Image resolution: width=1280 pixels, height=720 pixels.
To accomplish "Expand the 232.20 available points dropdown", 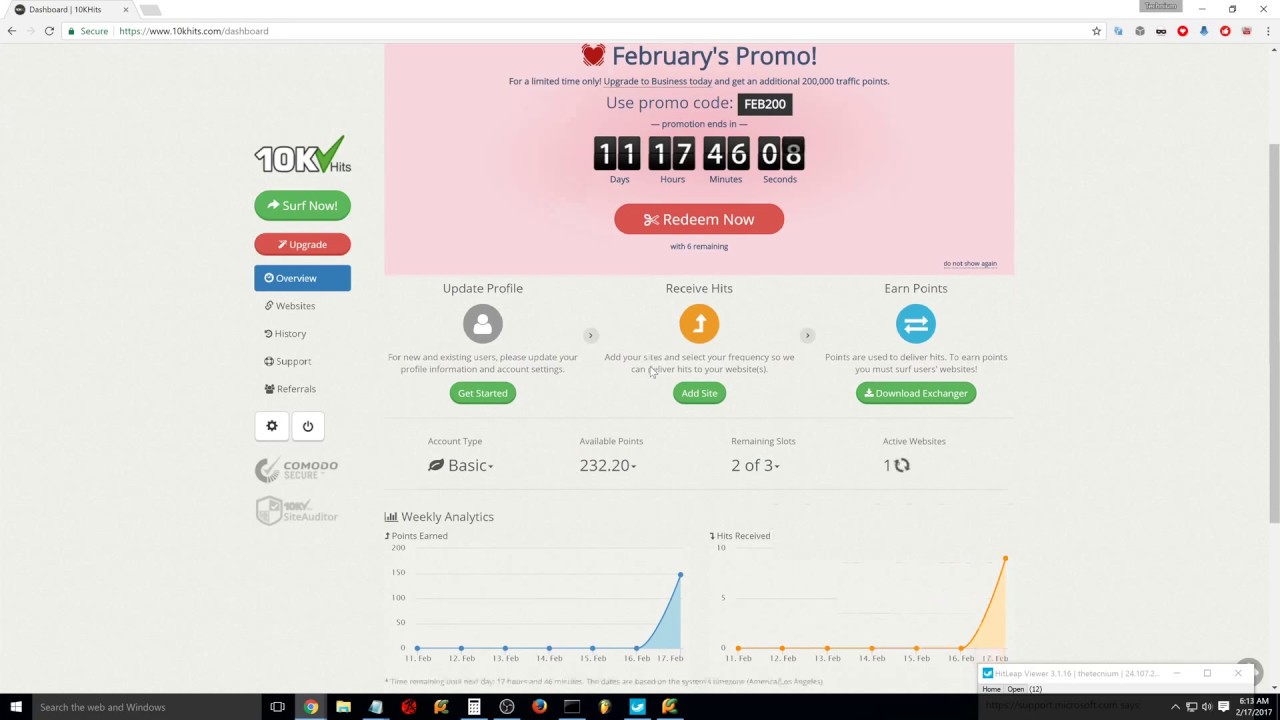I will (607, 465).
